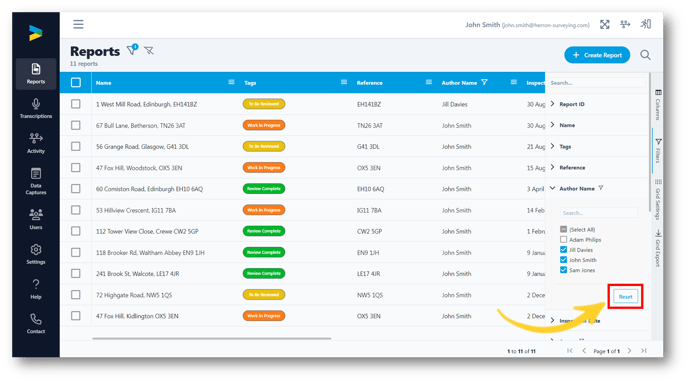Click the activity flow icon in top bar
Screen dimensions: 688x382
(625, 24)
